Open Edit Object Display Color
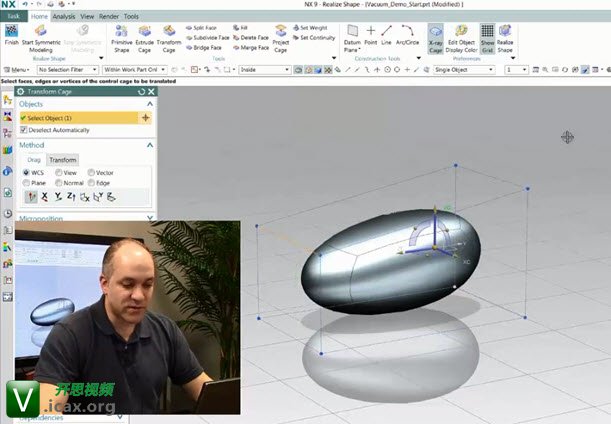This screenshot has width=611, height=424. click(461, 39)
